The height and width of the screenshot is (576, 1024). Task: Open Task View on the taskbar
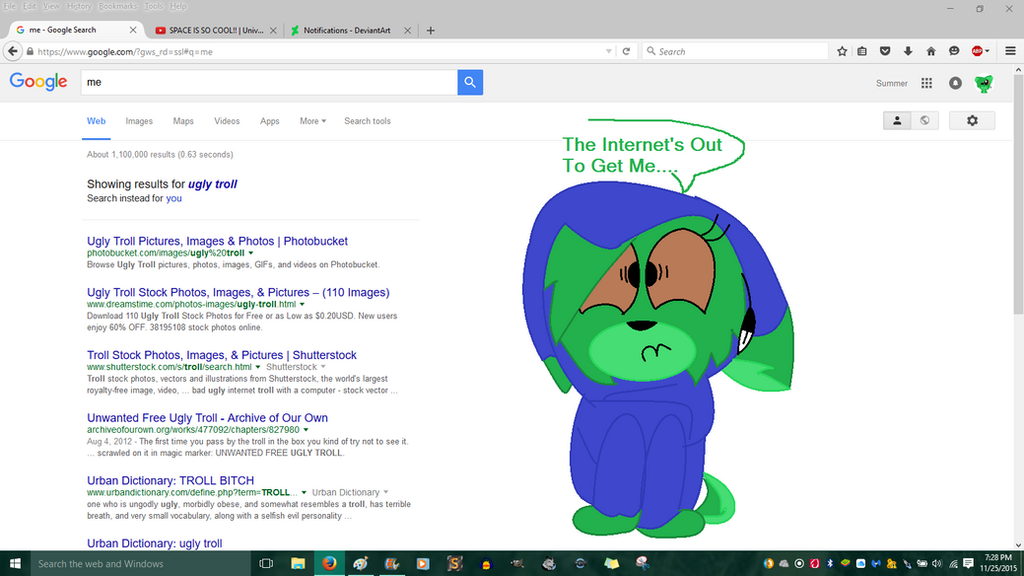click(x=266, y=563)
